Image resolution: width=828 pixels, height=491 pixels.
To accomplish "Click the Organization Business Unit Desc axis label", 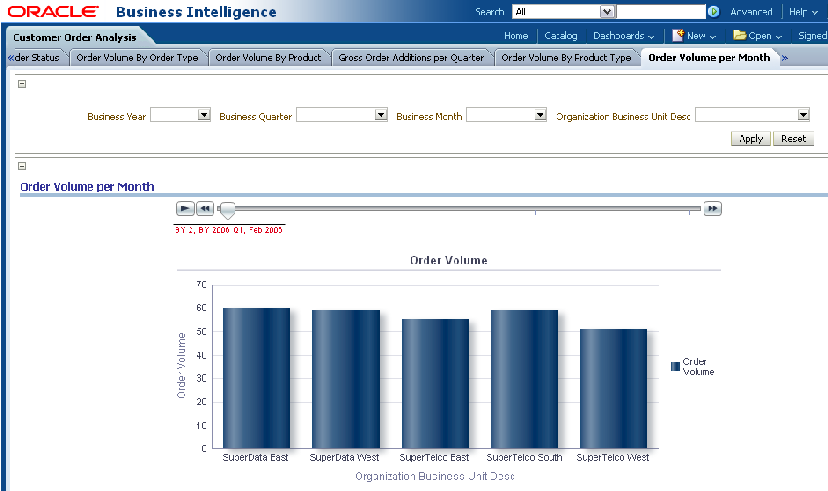I will pyautogui.click(x=435, y=476).
